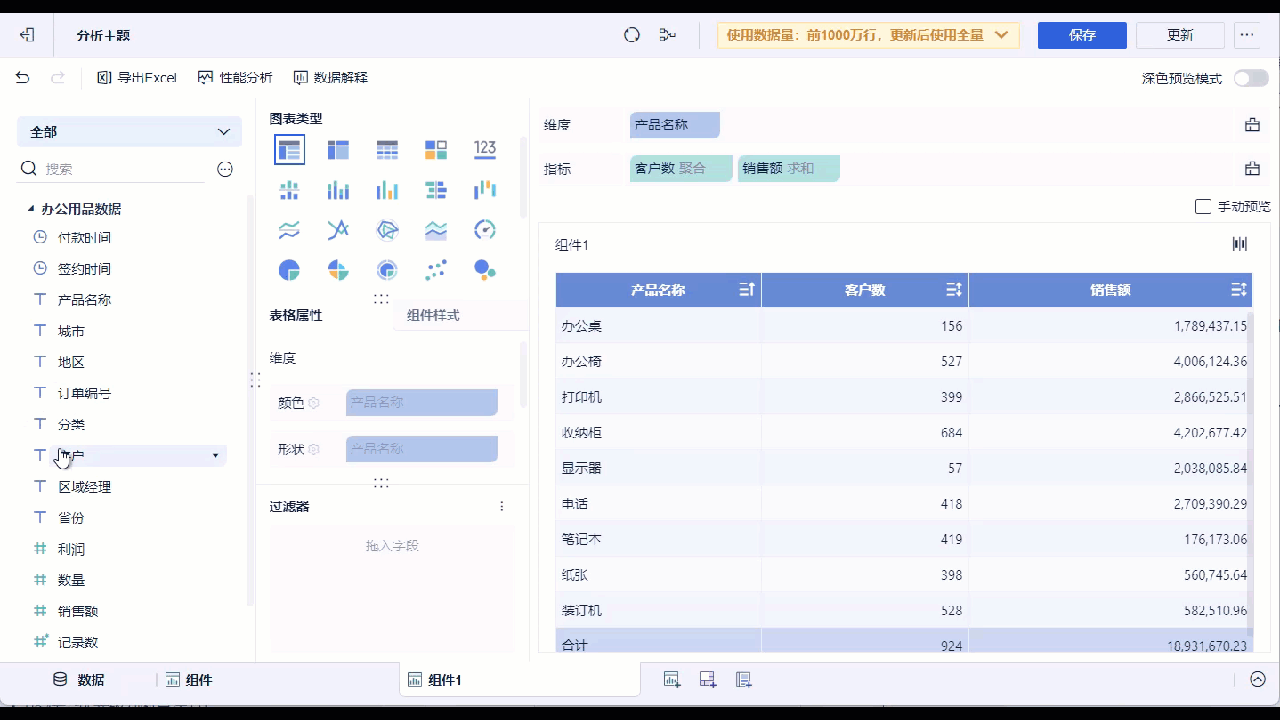Open the dimension shelf toolbox icon
Image resolution: width=1280 pixels, height=720 pixels.
coord(1252,125)
